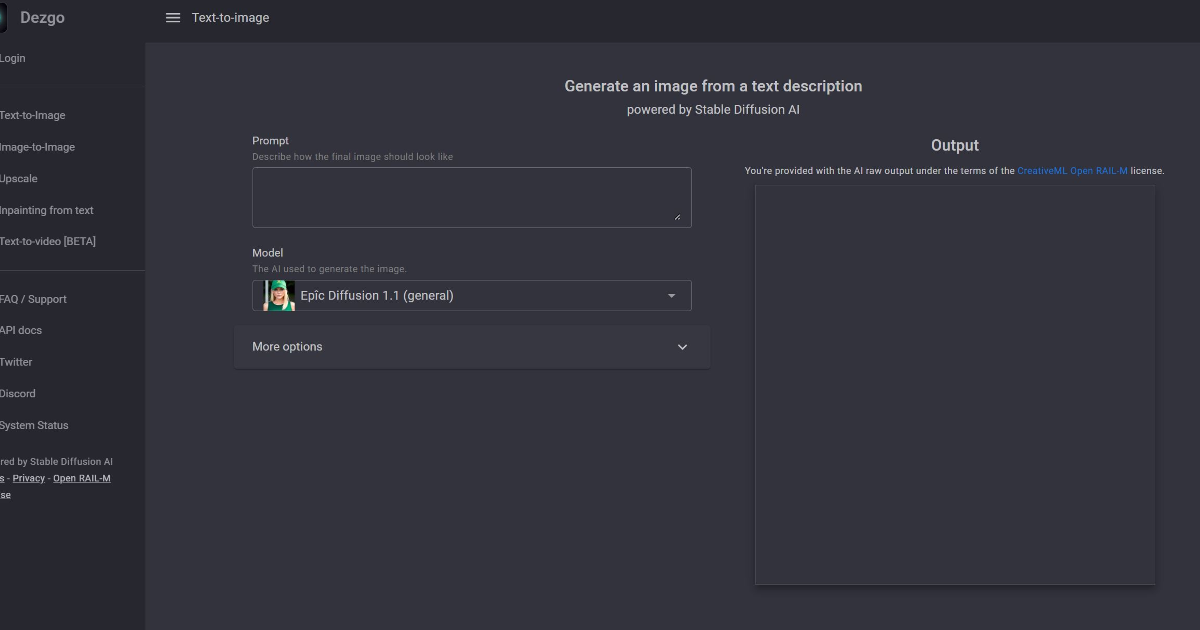Expand the More options section
Screen dimensions: 1200x630
coord(472,346)
